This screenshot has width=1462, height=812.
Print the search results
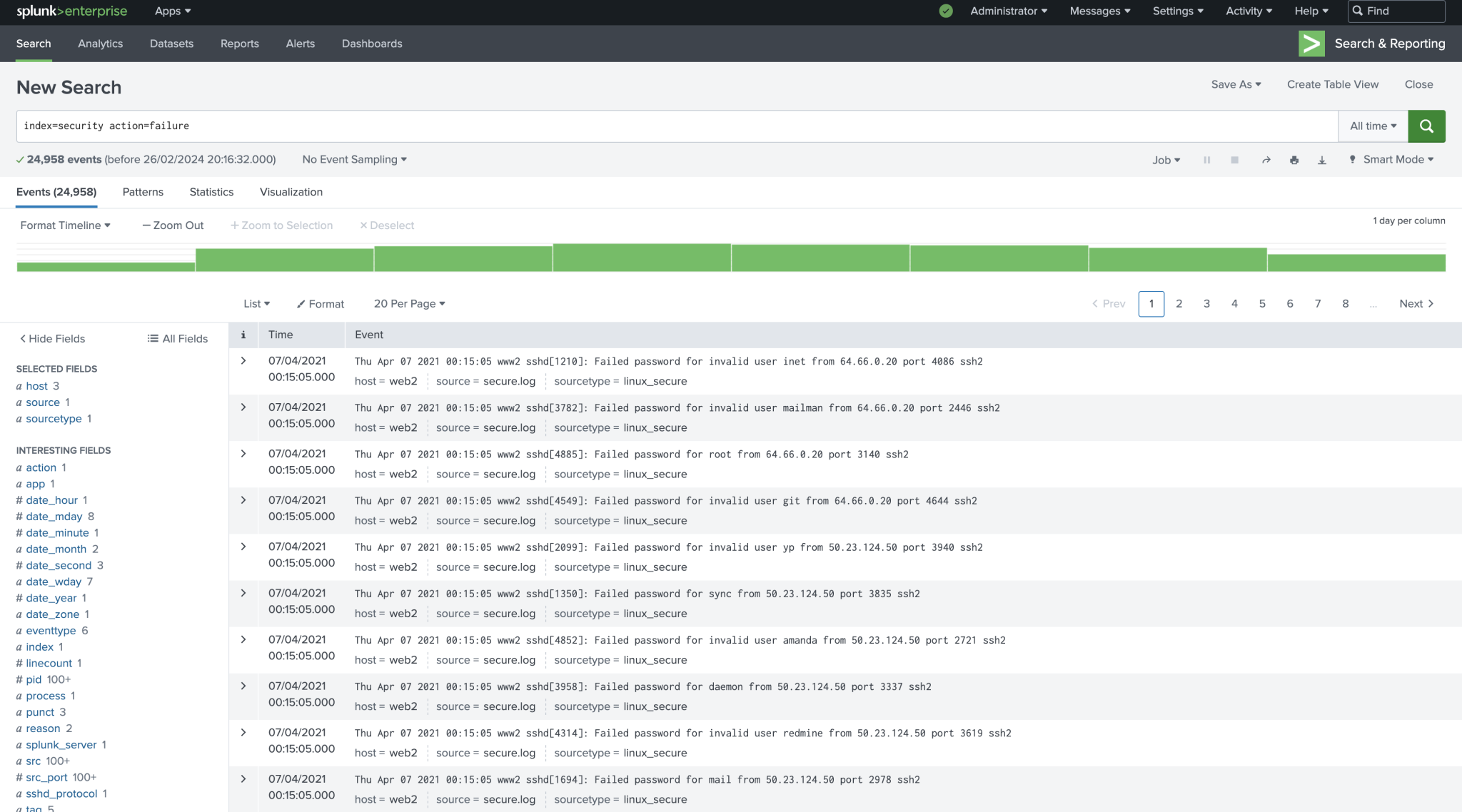pos(1294,160)
